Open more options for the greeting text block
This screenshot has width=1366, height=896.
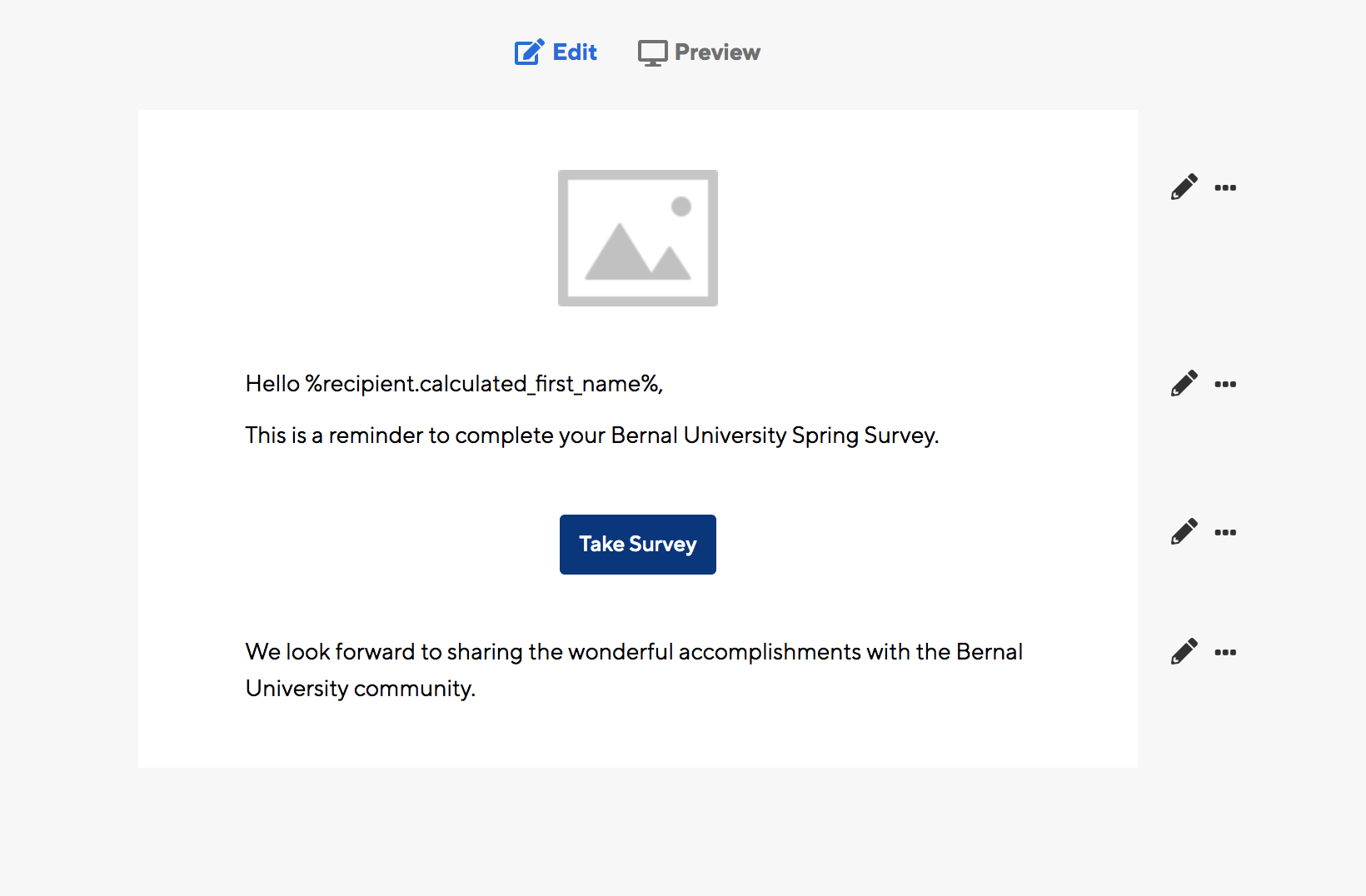pos(1225,384)
